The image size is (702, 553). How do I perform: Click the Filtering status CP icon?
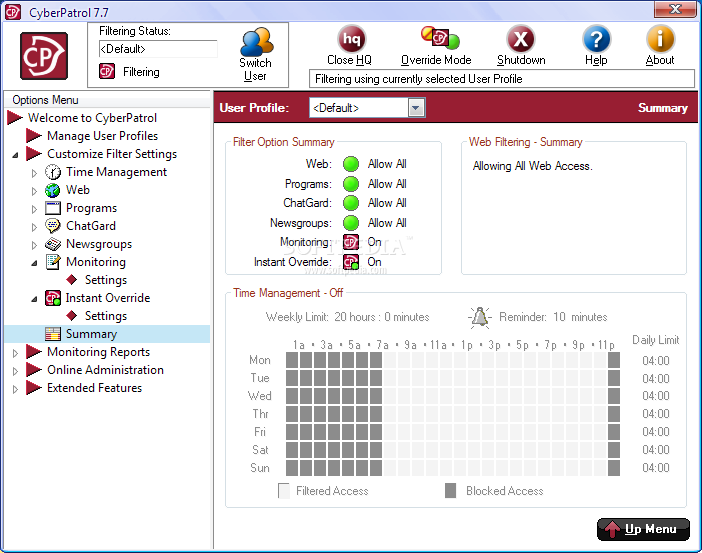[107, 71]
